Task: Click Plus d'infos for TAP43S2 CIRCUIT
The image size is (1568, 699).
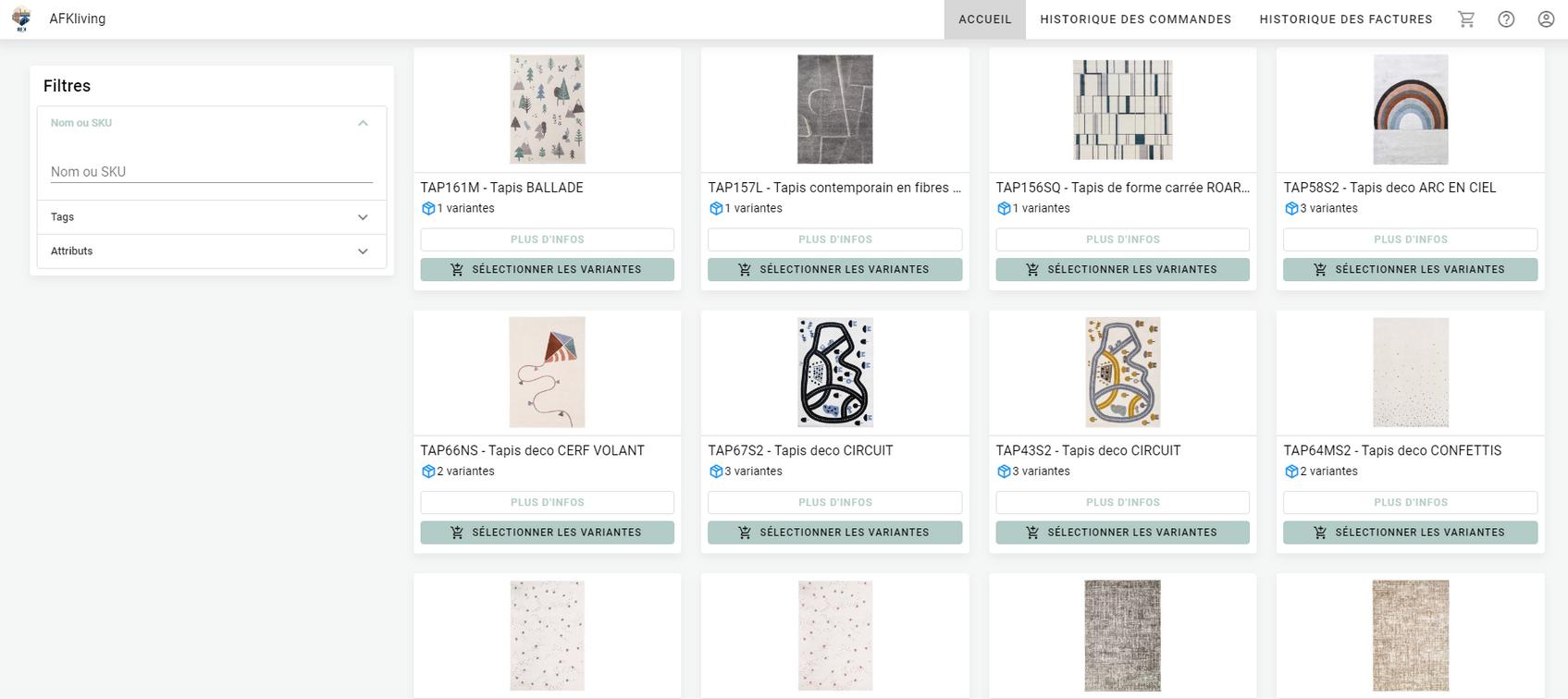Action: pos(1122,503)
